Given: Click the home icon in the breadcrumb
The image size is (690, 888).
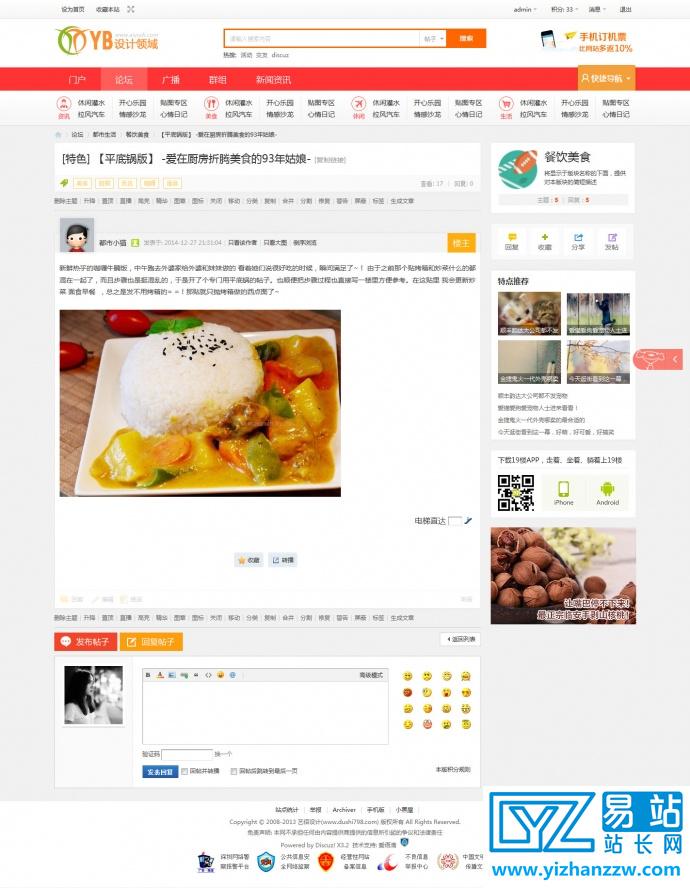Looking at the screenshot, I should click(58, 135).
